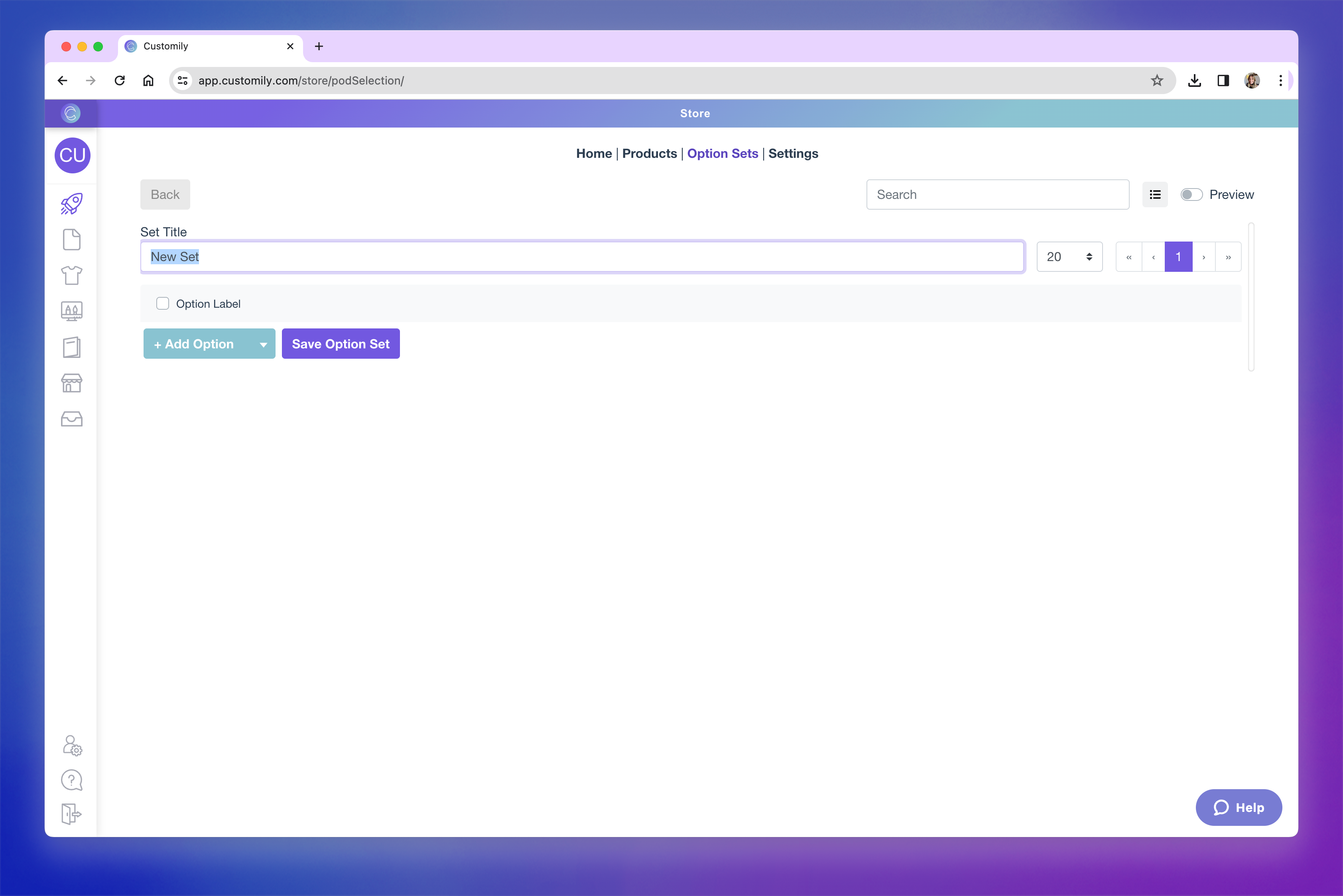The height and width of the screenshot is (896, 1343).
Task: Open the font and clipart library icon
Action: tap(71, 311)
